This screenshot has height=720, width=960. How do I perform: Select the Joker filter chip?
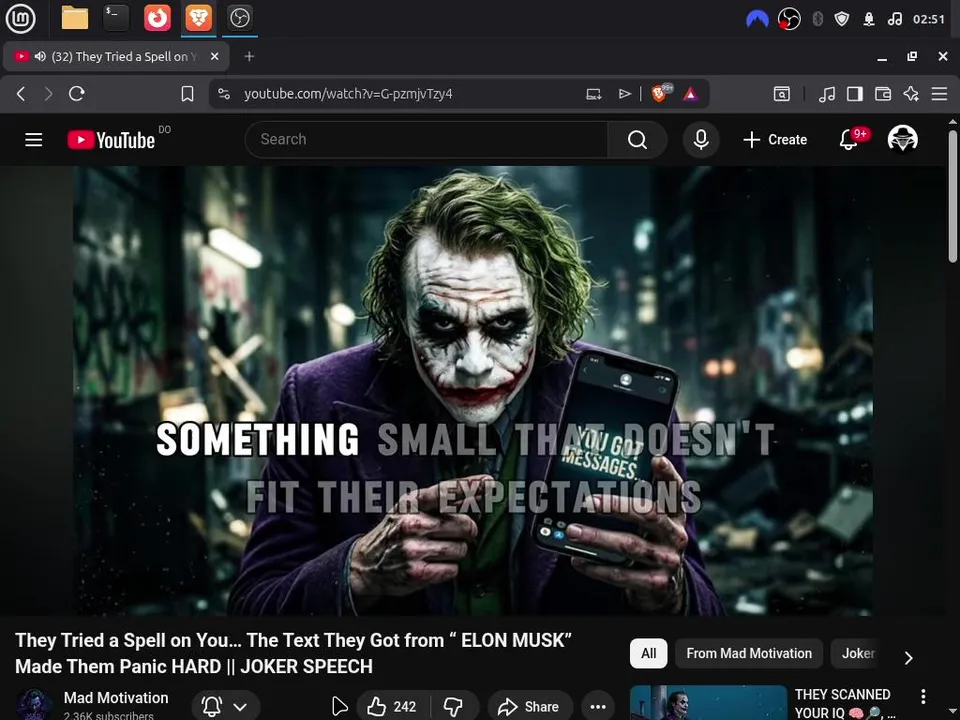click(858, 653)
